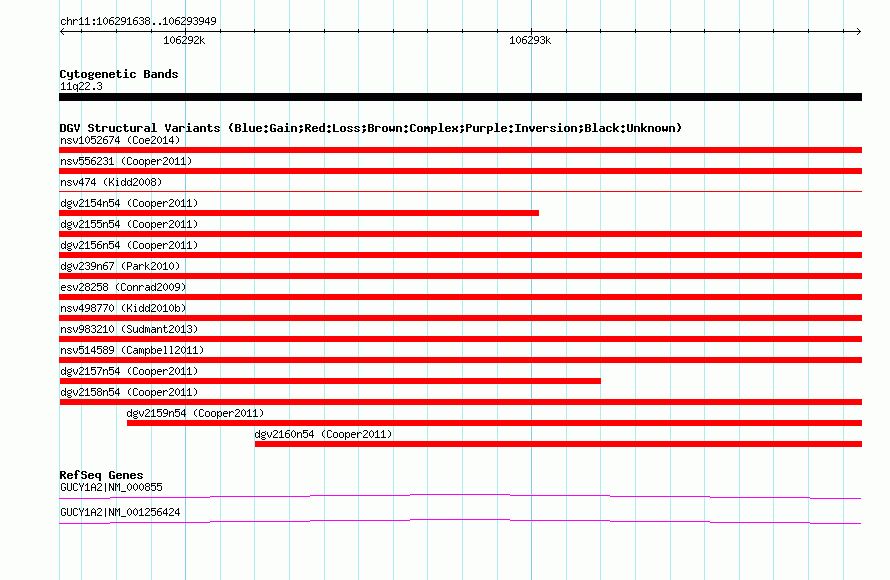The image size is (890, 580).
Task: Select nsv498770 (Kidd2010b) label
Action: pos(123,308)
